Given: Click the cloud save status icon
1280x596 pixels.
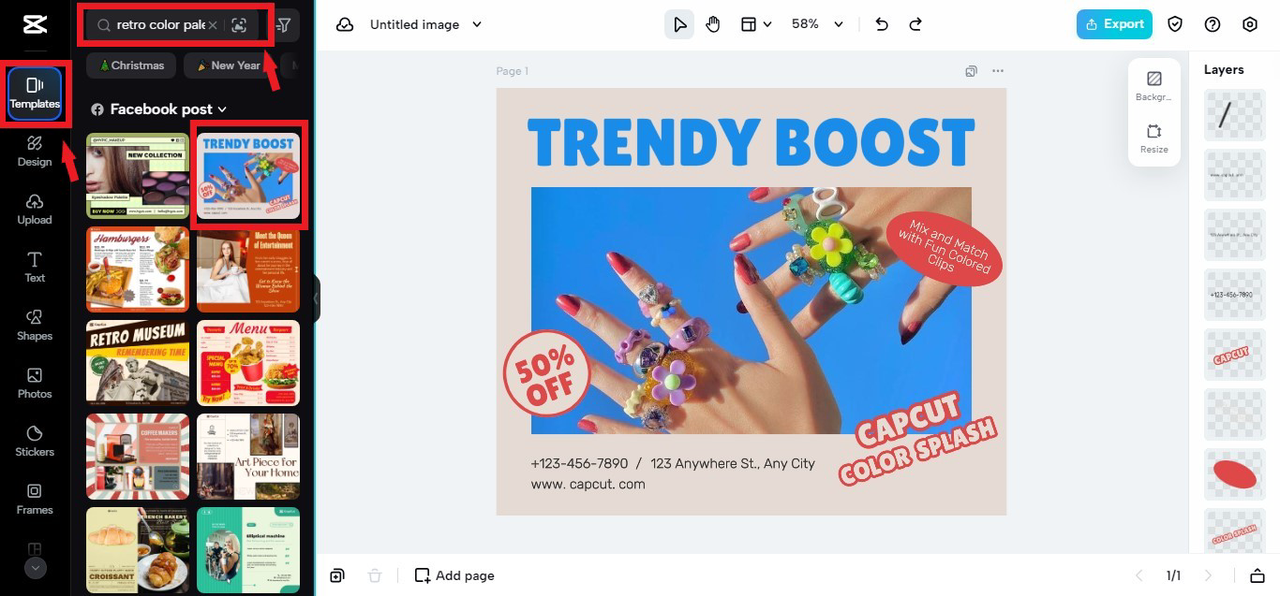Looking at the screenshot, I should tap(345, 24).
